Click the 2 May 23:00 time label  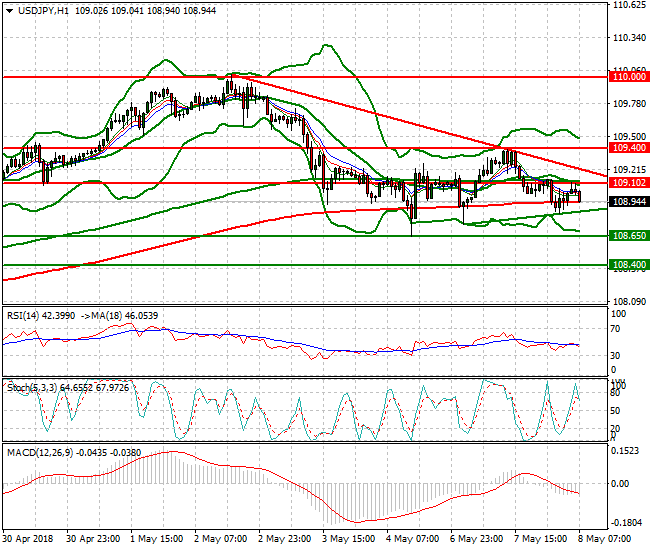[284, 539]
